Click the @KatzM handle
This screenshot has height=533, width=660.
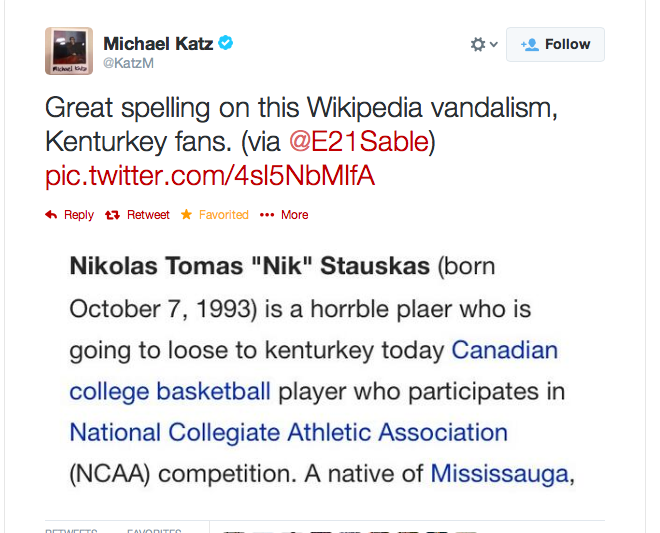click(x=126, y=63)
